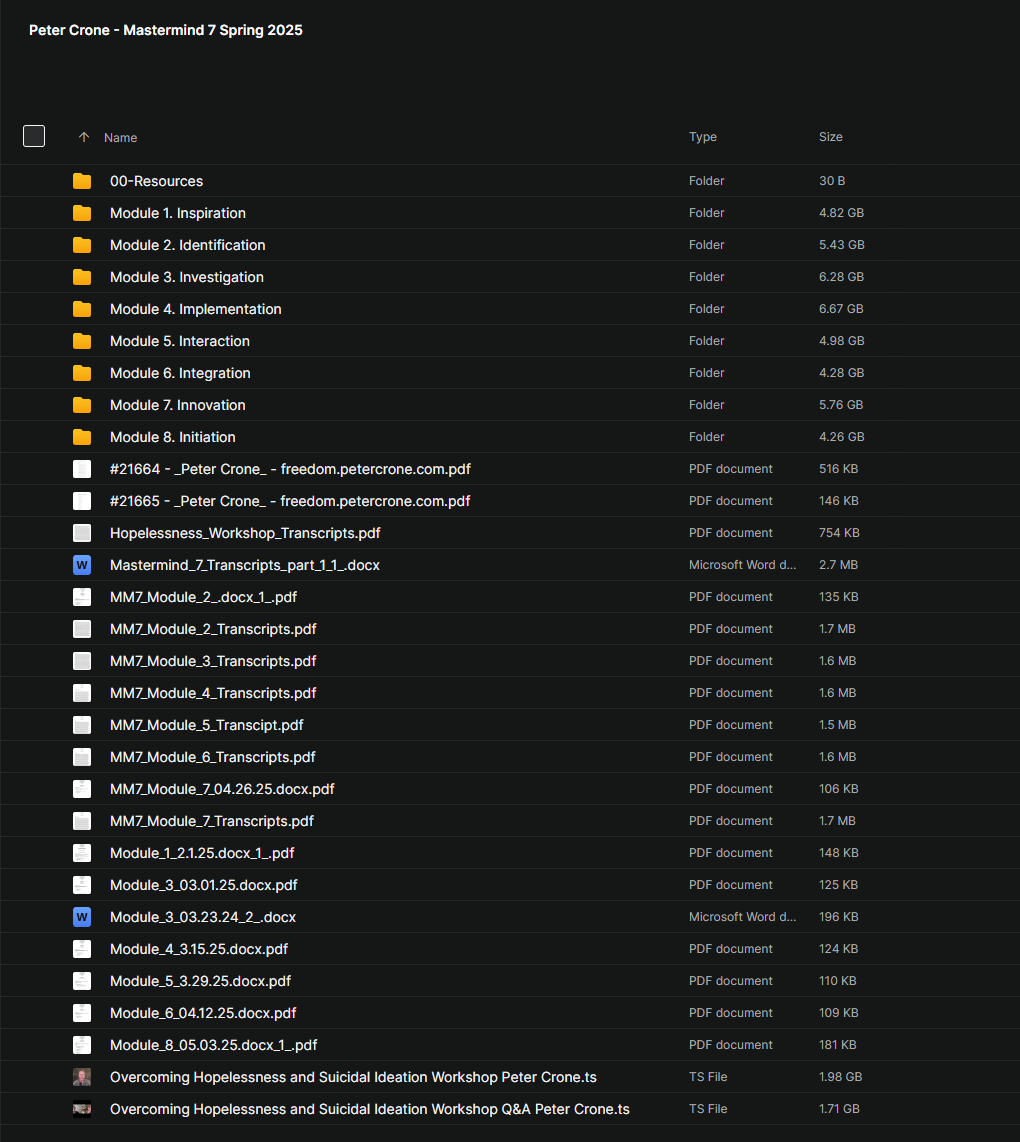Click Word icon for Mastermind_7_Transcripts_part_1_1_.docx
Screen dimensions: 1020x1142
82,565
